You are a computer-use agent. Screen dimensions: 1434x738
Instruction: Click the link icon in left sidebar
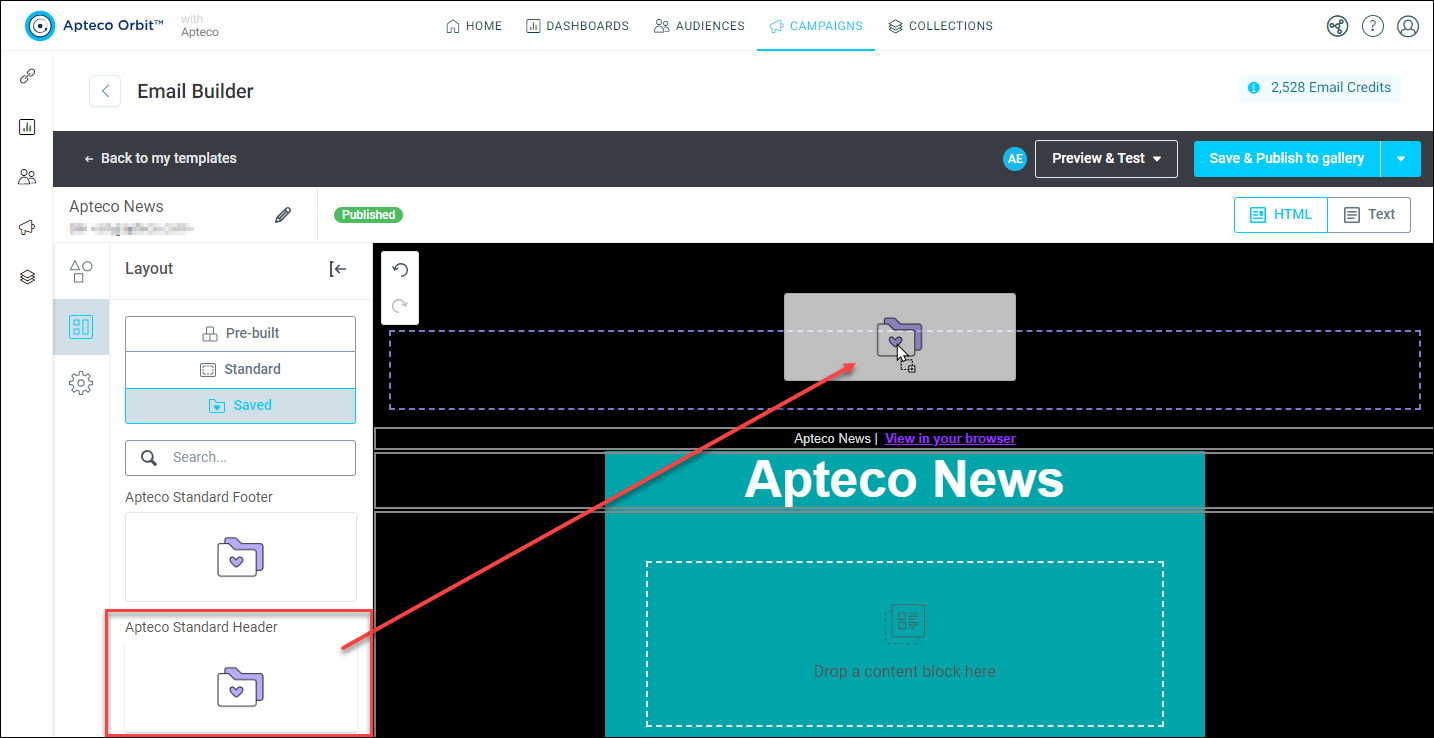(x=27, y=77)
